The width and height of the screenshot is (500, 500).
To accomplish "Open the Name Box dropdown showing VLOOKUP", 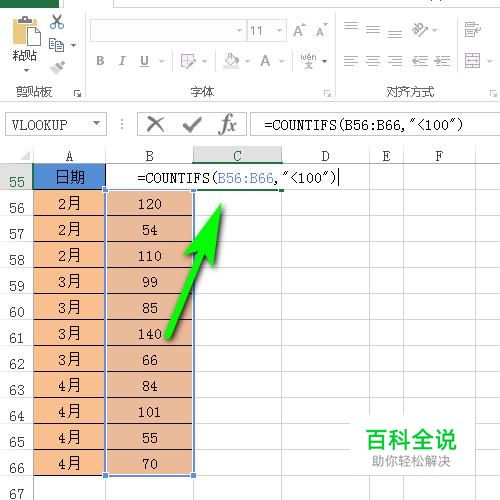I will click(96, 124).
